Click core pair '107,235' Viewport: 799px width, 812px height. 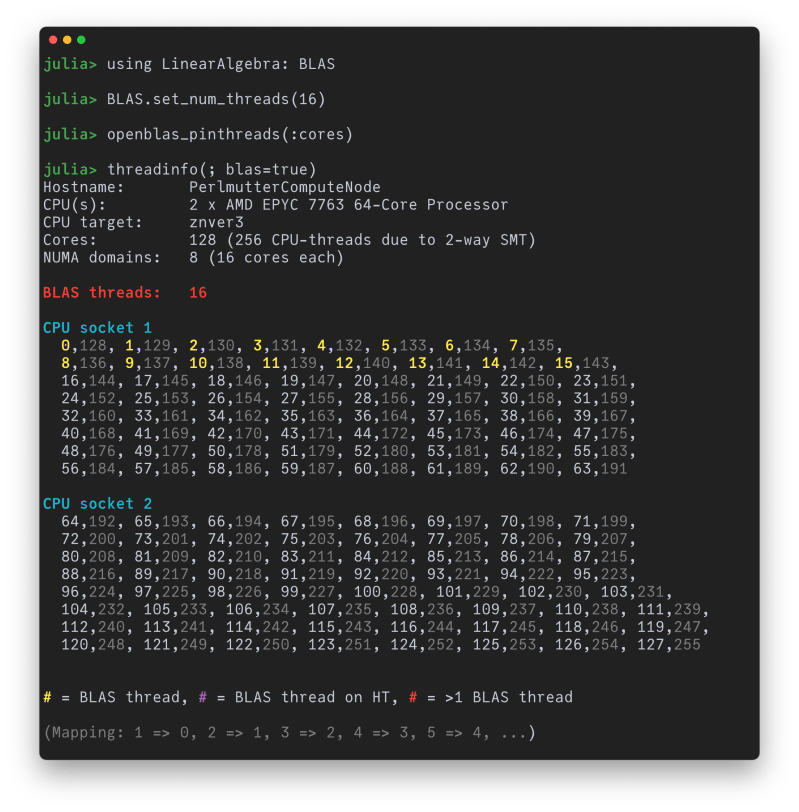[x=340, y=610]
